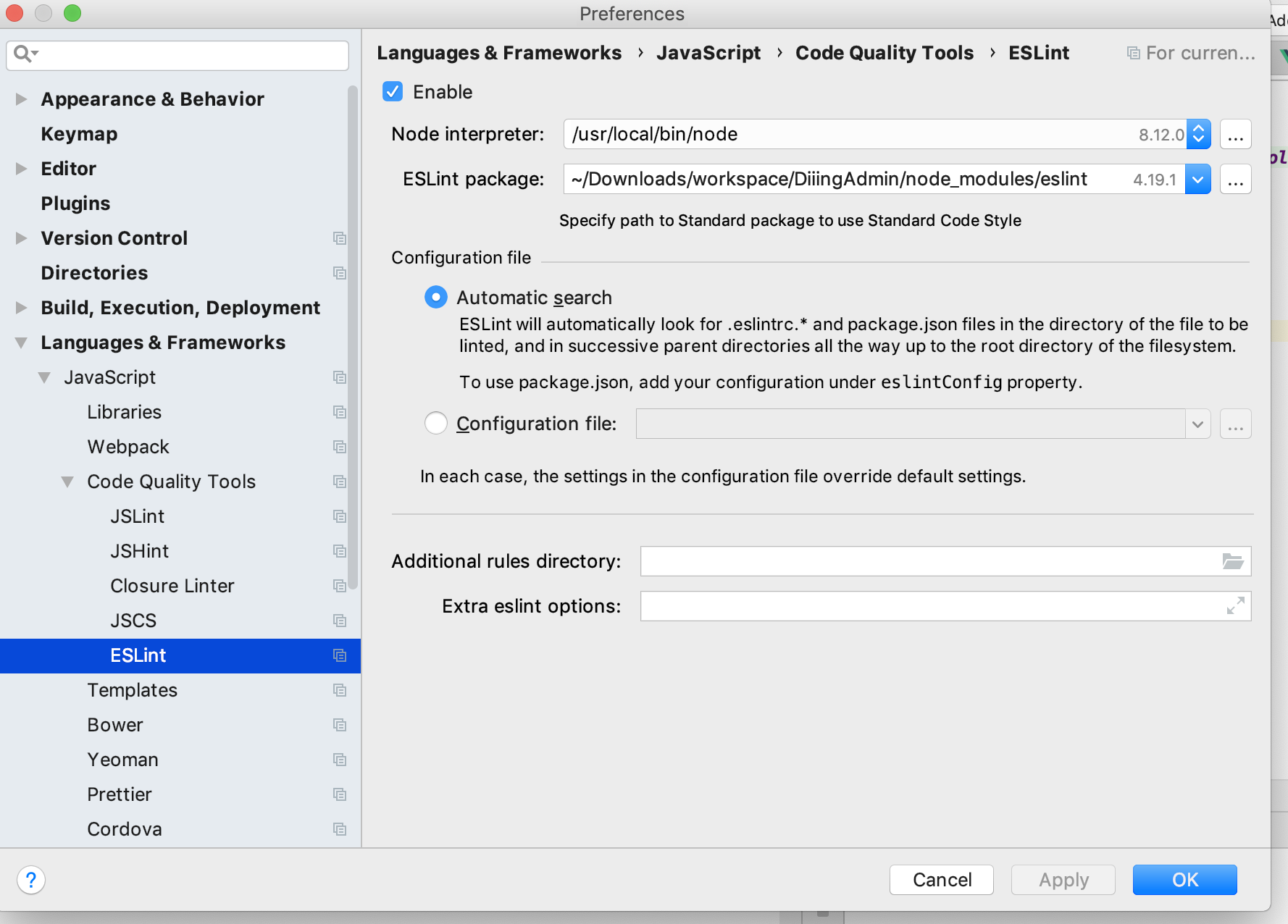Click the settings tree scrollbar

click(x=353, y=337)
